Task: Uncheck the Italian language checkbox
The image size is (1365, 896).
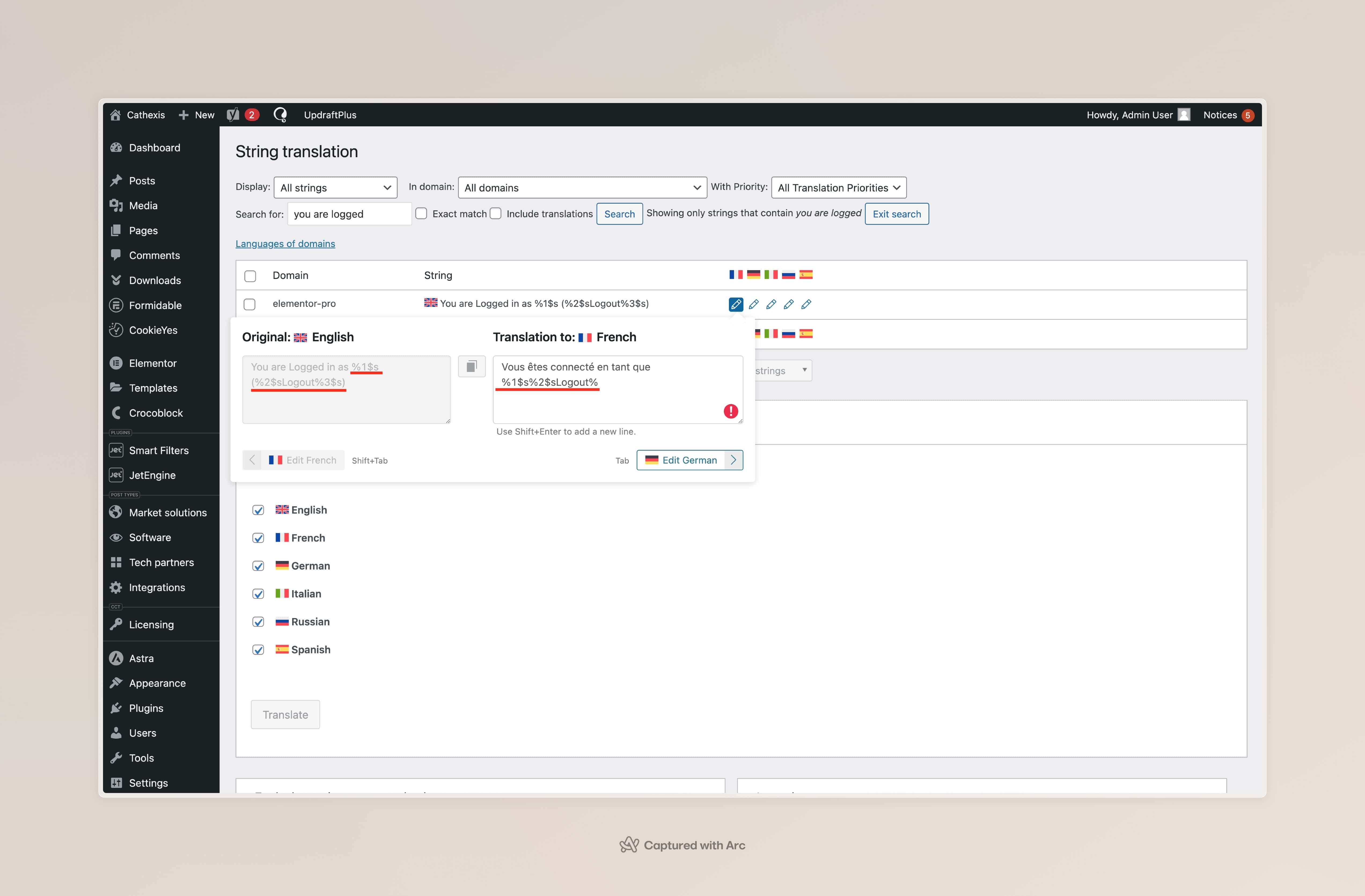Action: (258, 594)
